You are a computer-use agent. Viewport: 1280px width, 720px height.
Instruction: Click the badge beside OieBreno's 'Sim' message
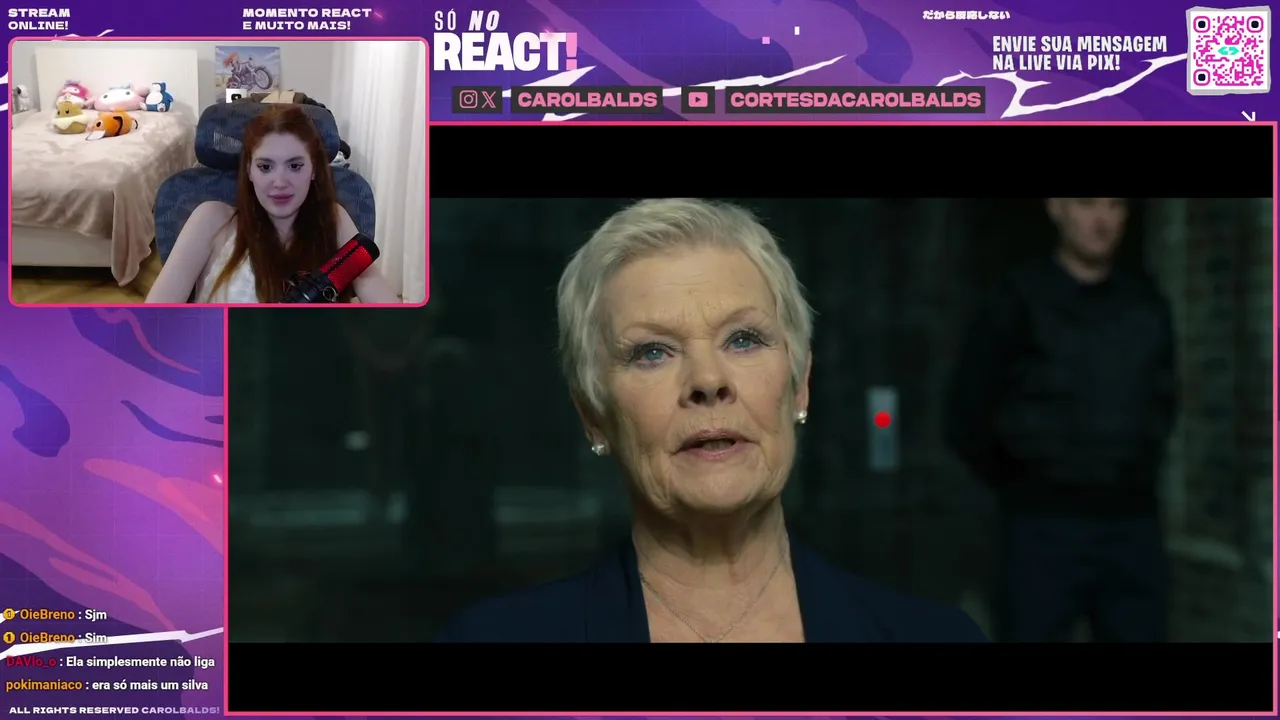point(9,637)
